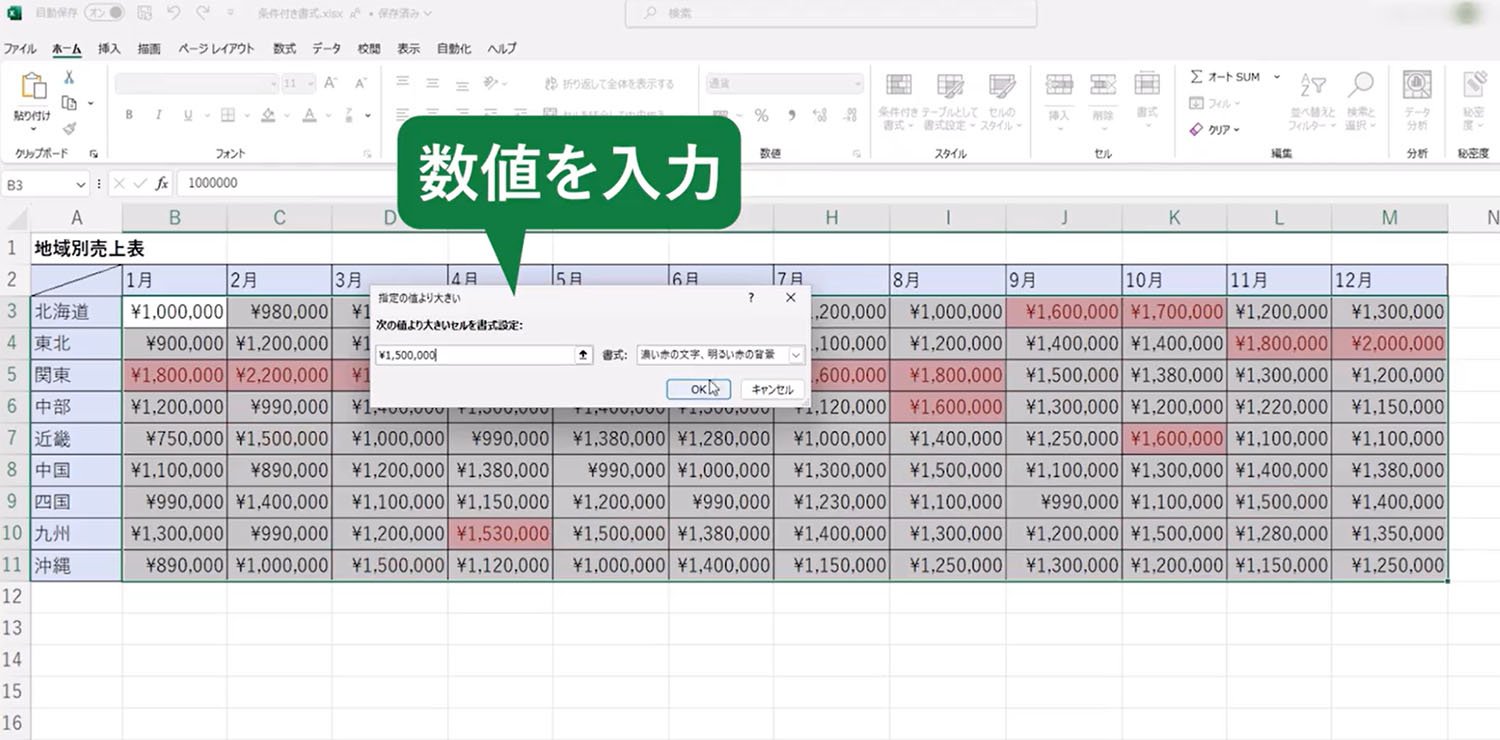Select row 10 九州 label
The image size is (1500, 740).
pyautogui.click(x=76, y=535)
